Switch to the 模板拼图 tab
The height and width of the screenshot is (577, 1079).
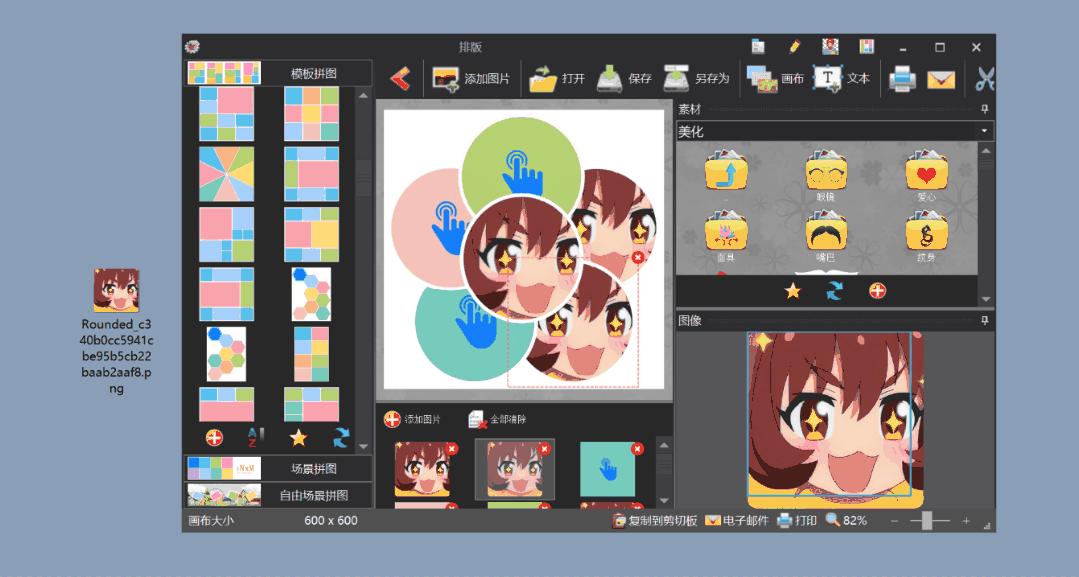pos(278,73)
